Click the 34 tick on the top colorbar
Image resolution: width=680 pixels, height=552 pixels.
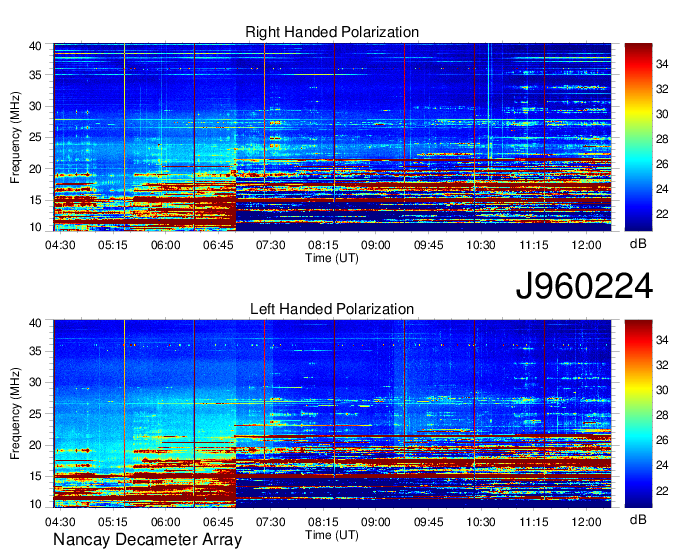[x=662, y=64]
